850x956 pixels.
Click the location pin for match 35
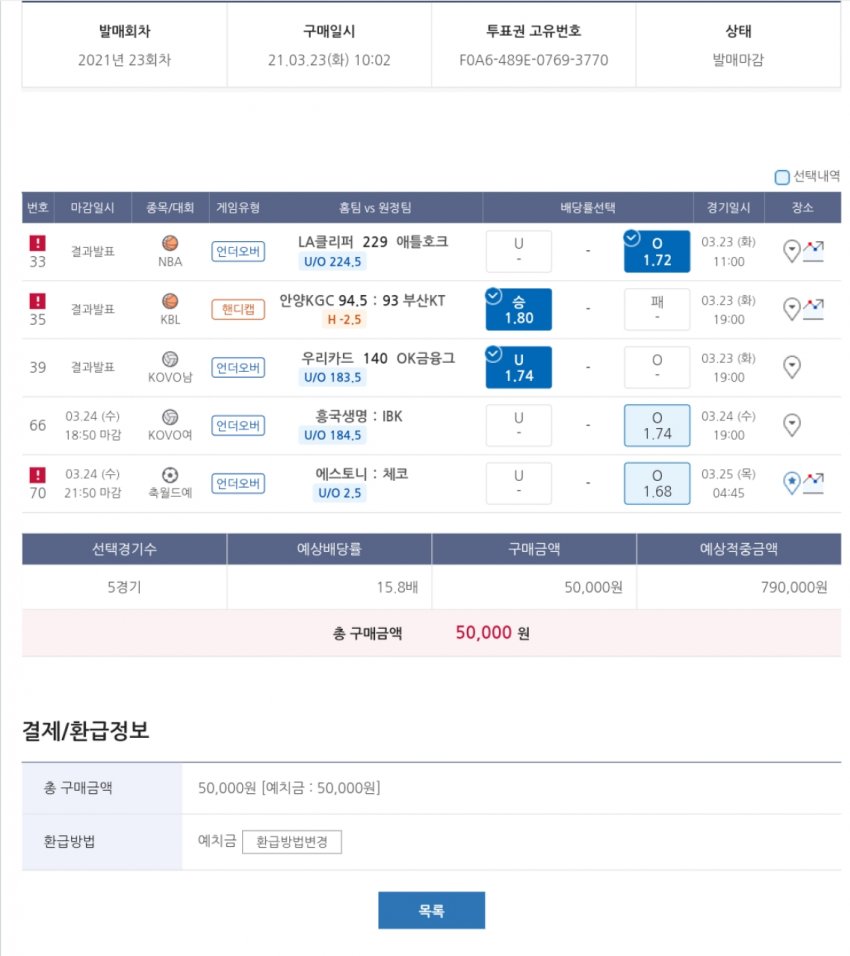[791, 309]
